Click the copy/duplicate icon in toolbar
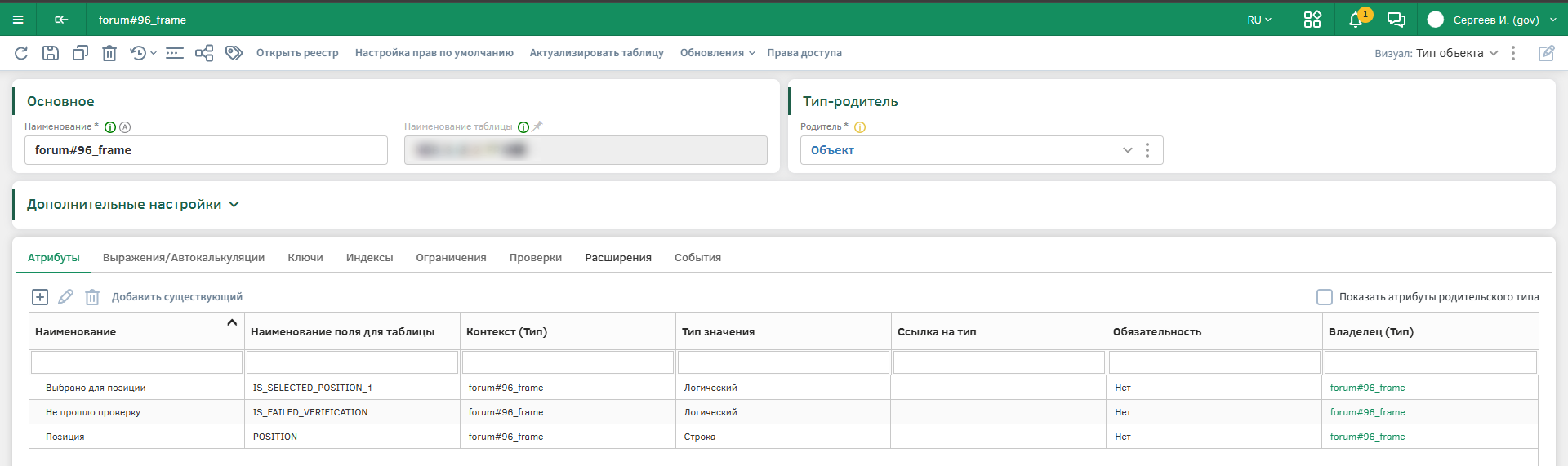1568x466 pixels. (80, 53)
